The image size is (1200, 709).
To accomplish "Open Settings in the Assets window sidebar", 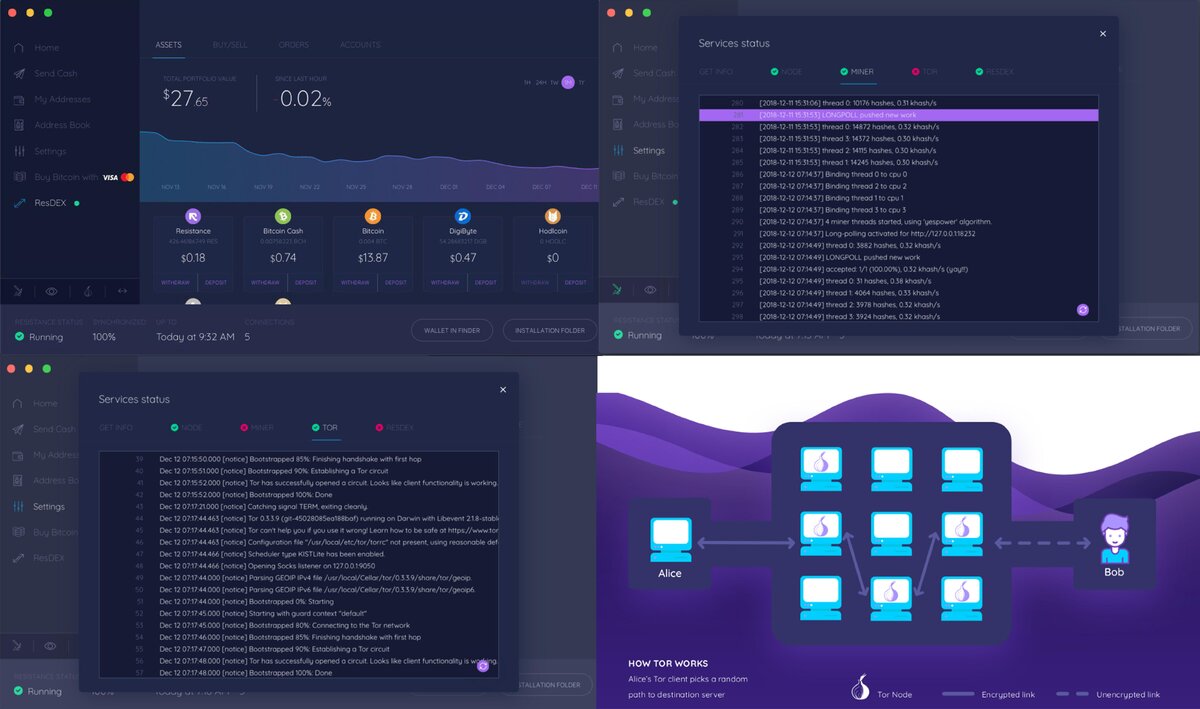I will pos(40,152).
